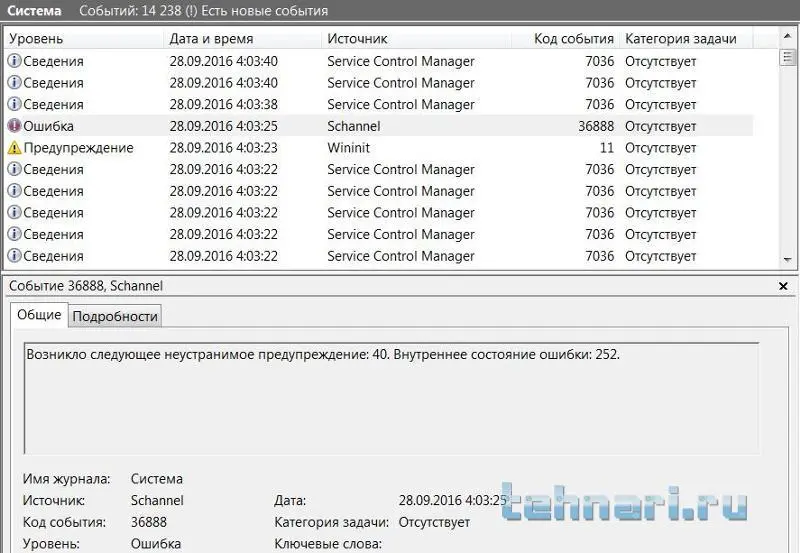Viewport: 800px width, 553px height.
Task: Click the info icon of the last visible event
Action: (14, 256)
